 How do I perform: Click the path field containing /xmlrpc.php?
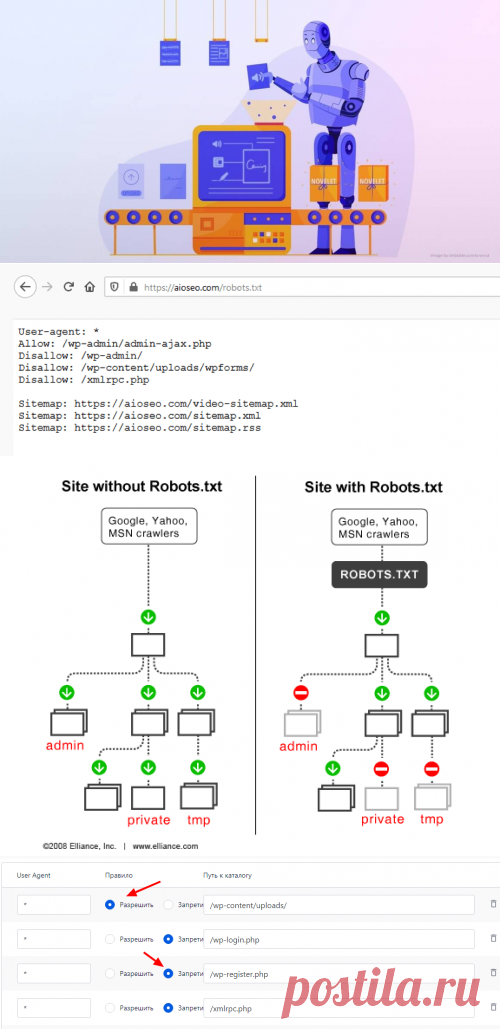(x=339, y=1008)
